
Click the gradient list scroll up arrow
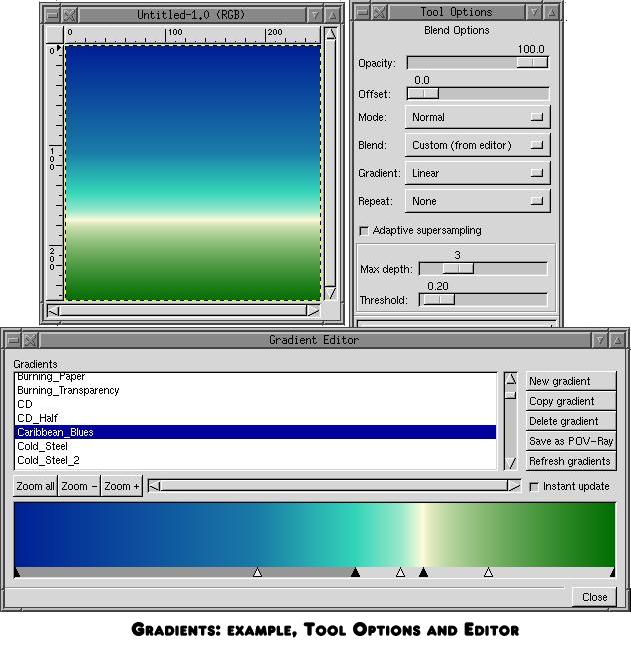[510, 380]
